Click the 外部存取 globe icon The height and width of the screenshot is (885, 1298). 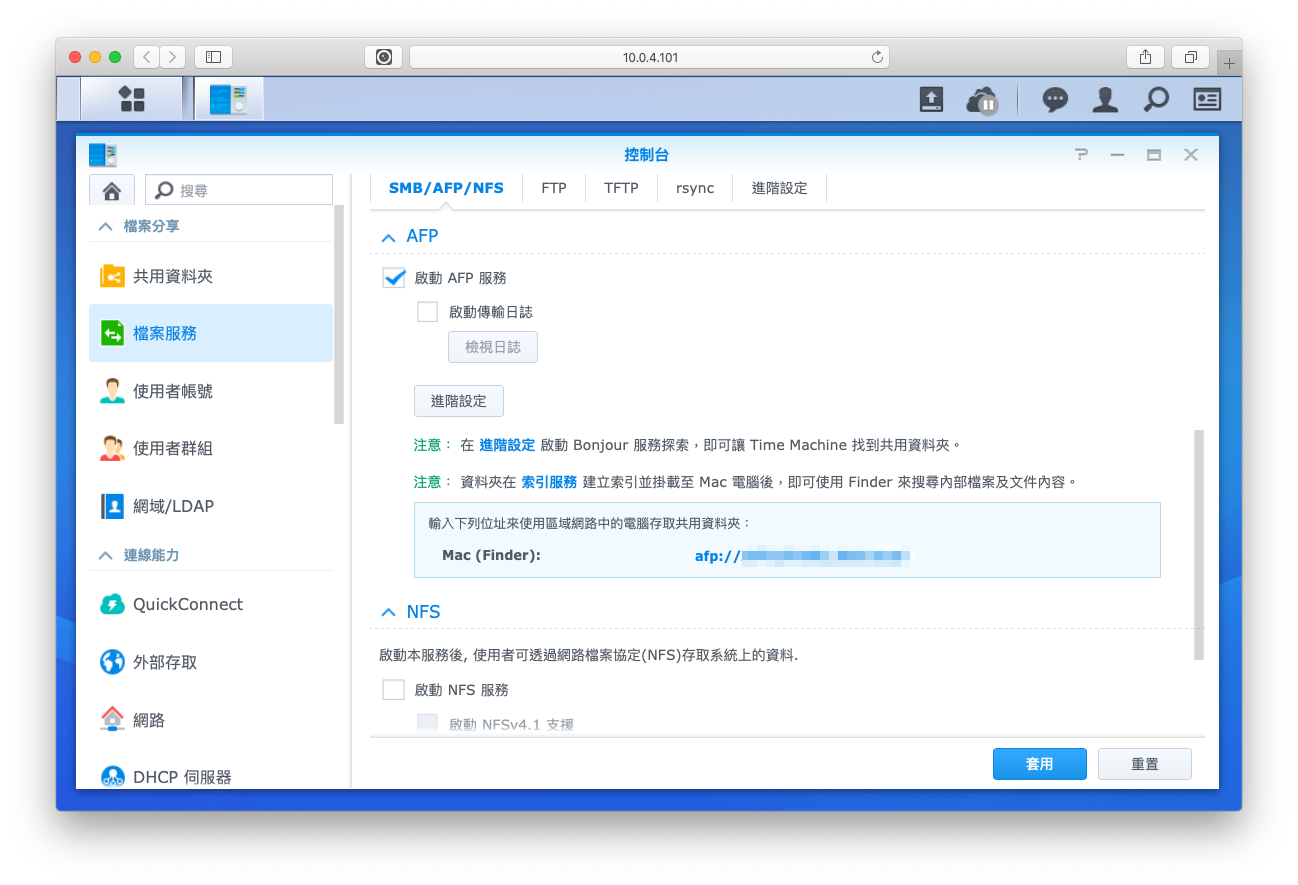pyautogui.click(x=112, y=662)
